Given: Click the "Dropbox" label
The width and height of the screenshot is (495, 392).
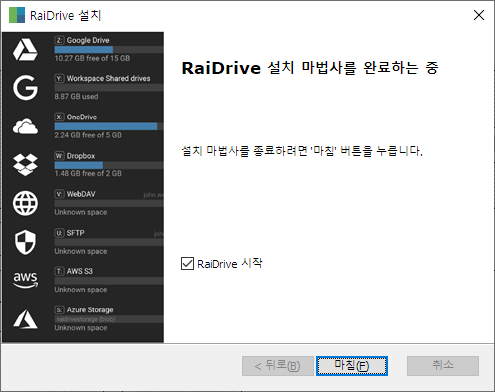Looking at the screenshot, I should pos(81,156).
